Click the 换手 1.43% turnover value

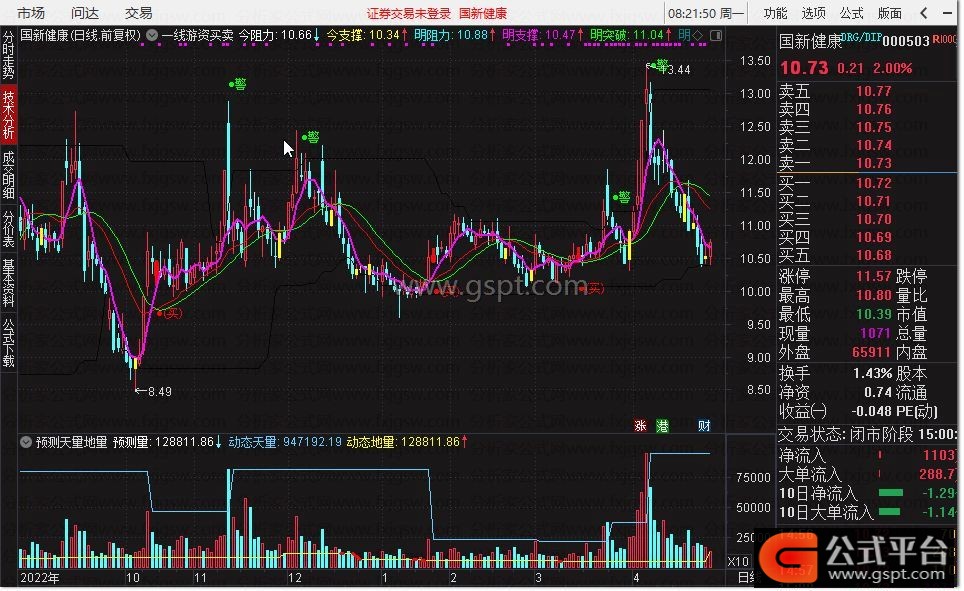[x=872, y=373]
